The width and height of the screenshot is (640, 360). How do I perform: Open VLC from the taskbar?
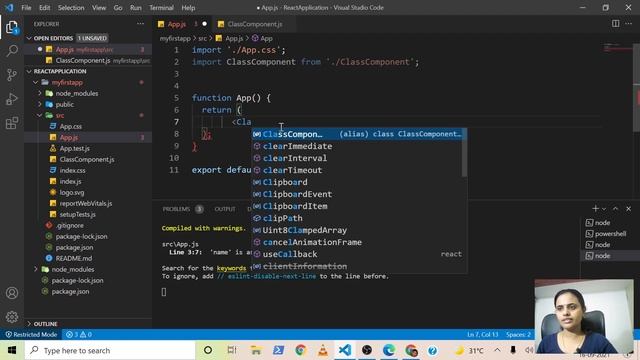pyautogui.click(x=322, y=350)
